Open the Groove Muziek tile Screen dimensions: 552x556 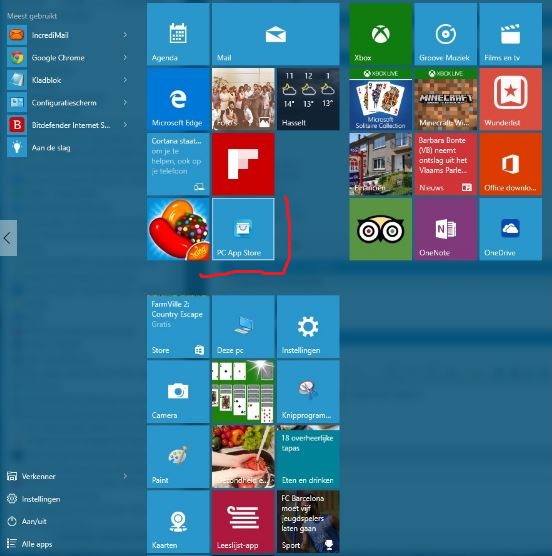[x=445, y=34]
